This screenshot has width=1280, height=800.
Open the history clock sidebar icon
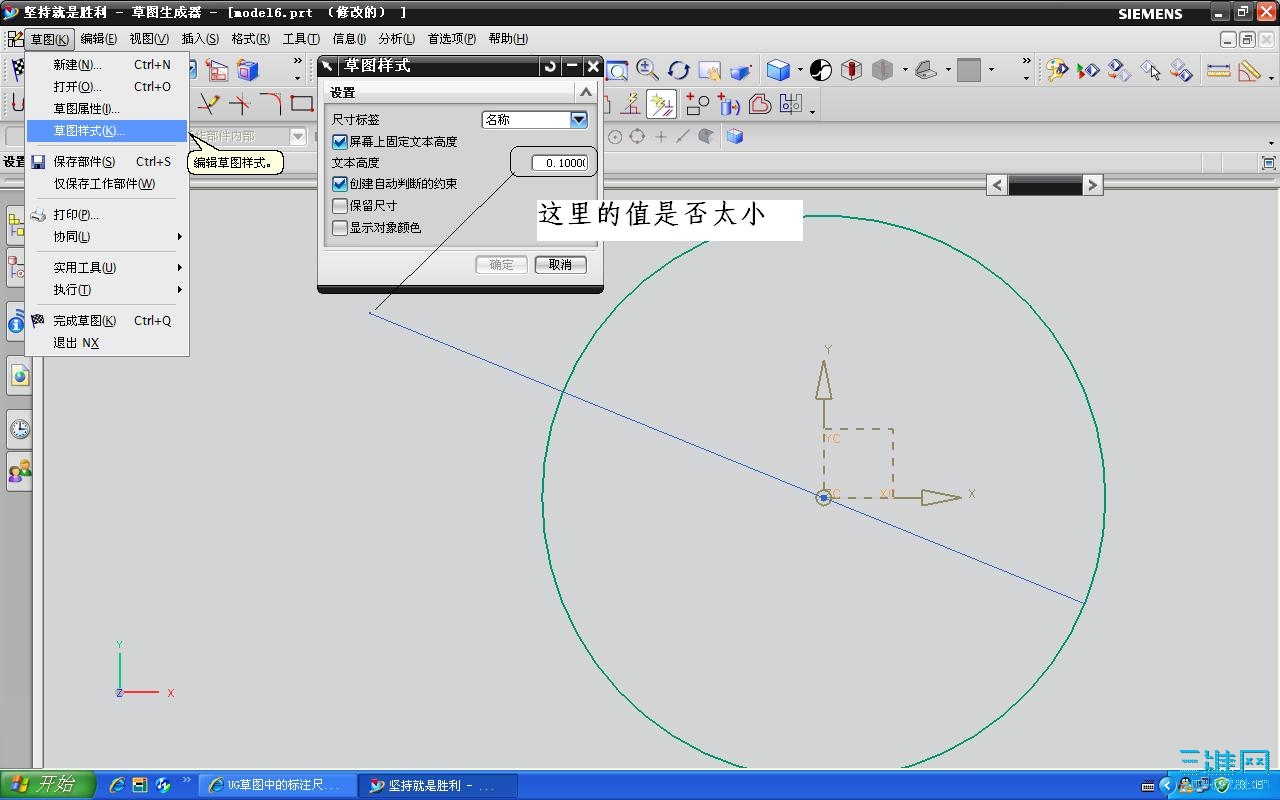(20, 429)
